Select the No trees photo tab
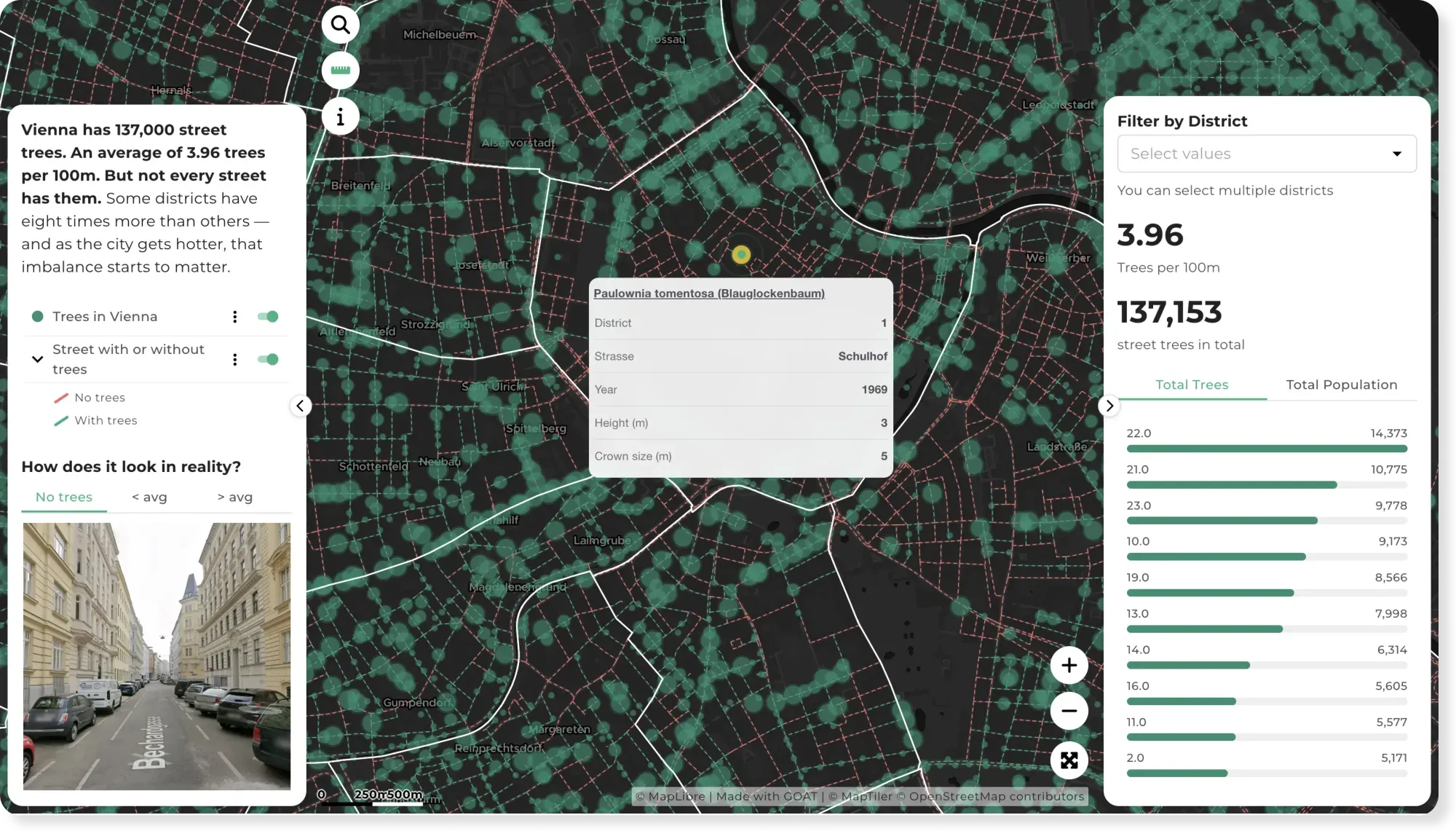The width and height of the screenshot is (1456, 831). click(x=64, y=497)
